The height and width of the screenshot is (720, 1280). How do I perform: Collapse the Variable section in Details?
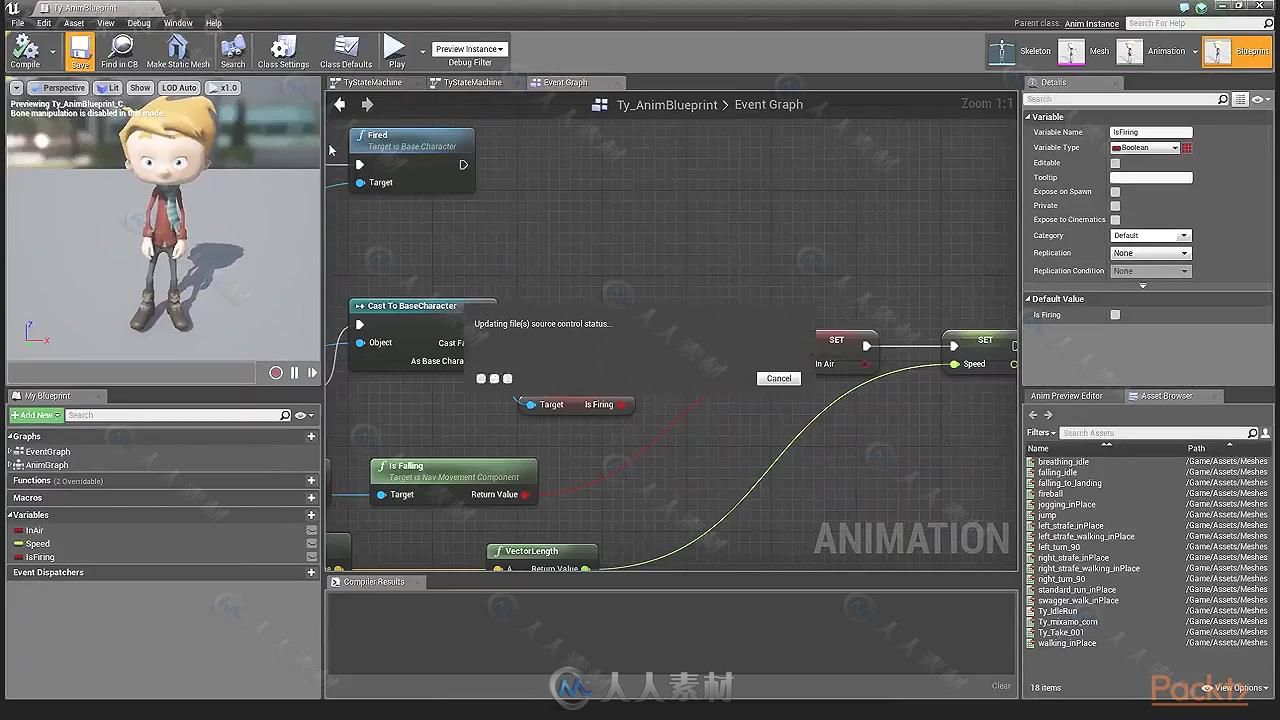1027,117
